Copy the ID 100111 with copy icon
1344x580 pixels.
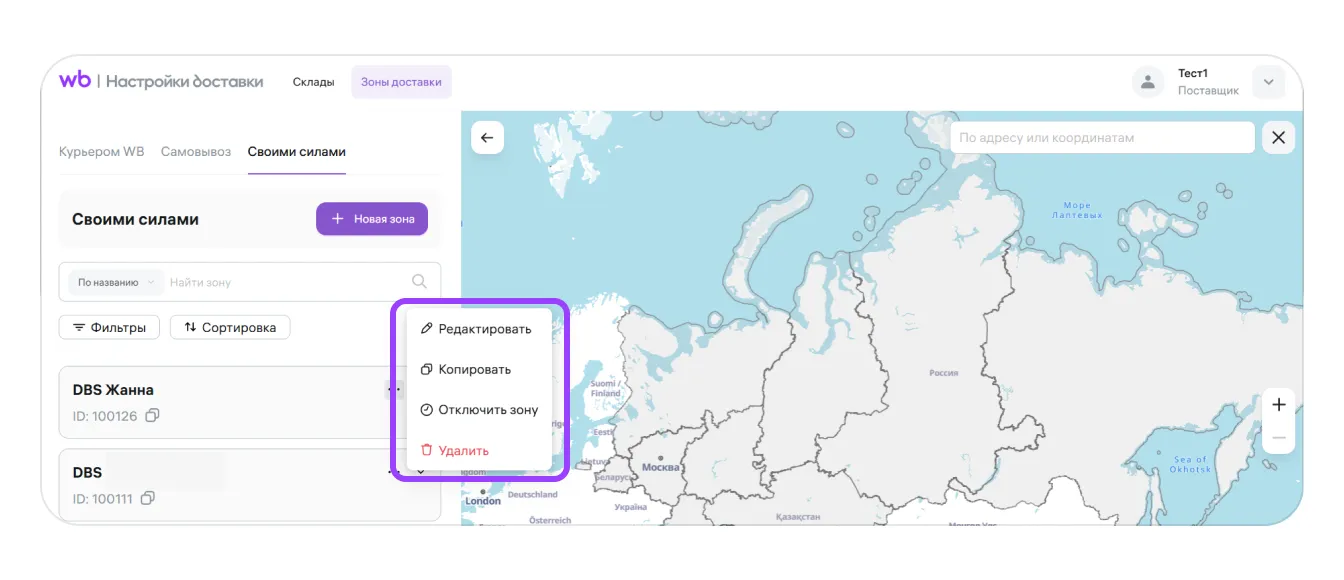pyautogui.click(x=148, y=498)
